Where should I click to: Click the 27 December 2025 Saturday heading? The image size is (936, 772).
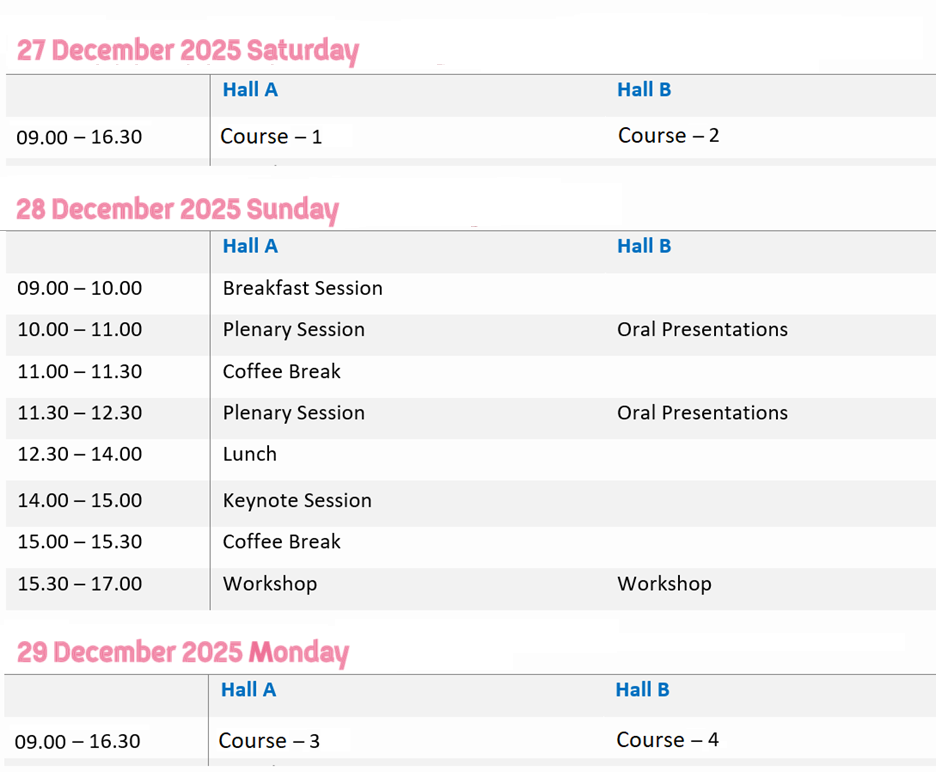pyautogui.click(x=187, y=51)
